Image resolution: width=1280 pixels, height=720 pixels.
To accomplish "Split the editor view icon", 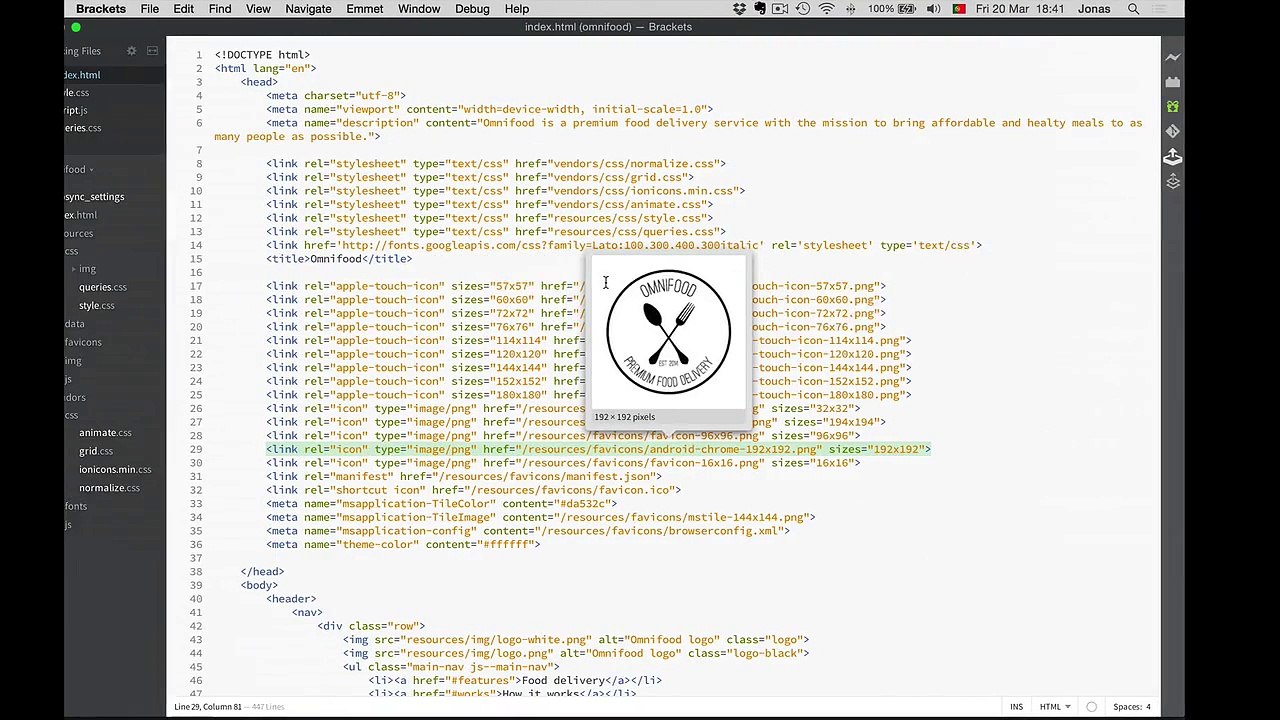I will point(152,51).
